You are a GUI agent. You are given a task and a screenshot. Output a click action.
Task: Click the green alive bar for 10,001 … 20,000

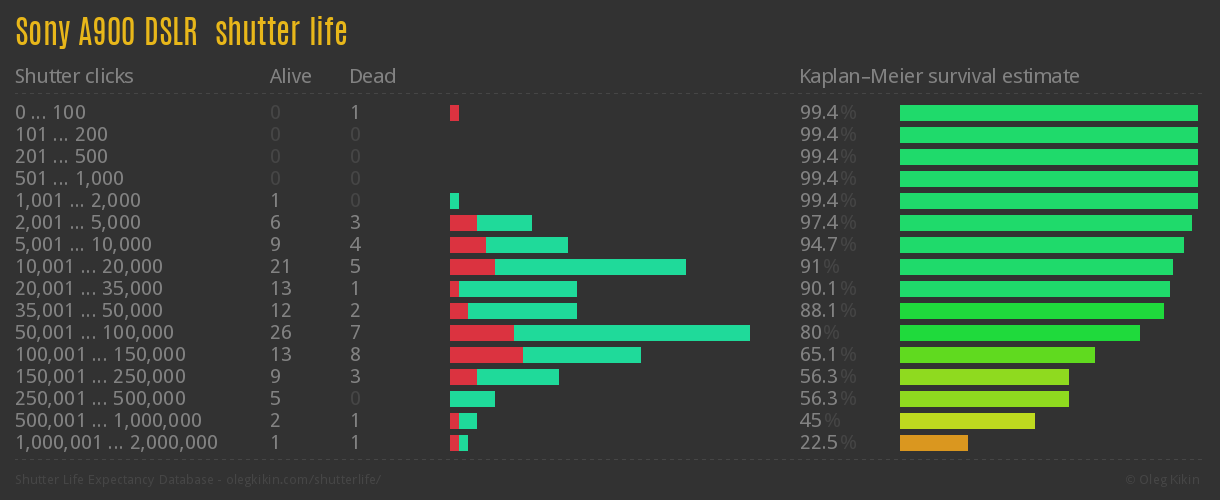pos(590,267)
